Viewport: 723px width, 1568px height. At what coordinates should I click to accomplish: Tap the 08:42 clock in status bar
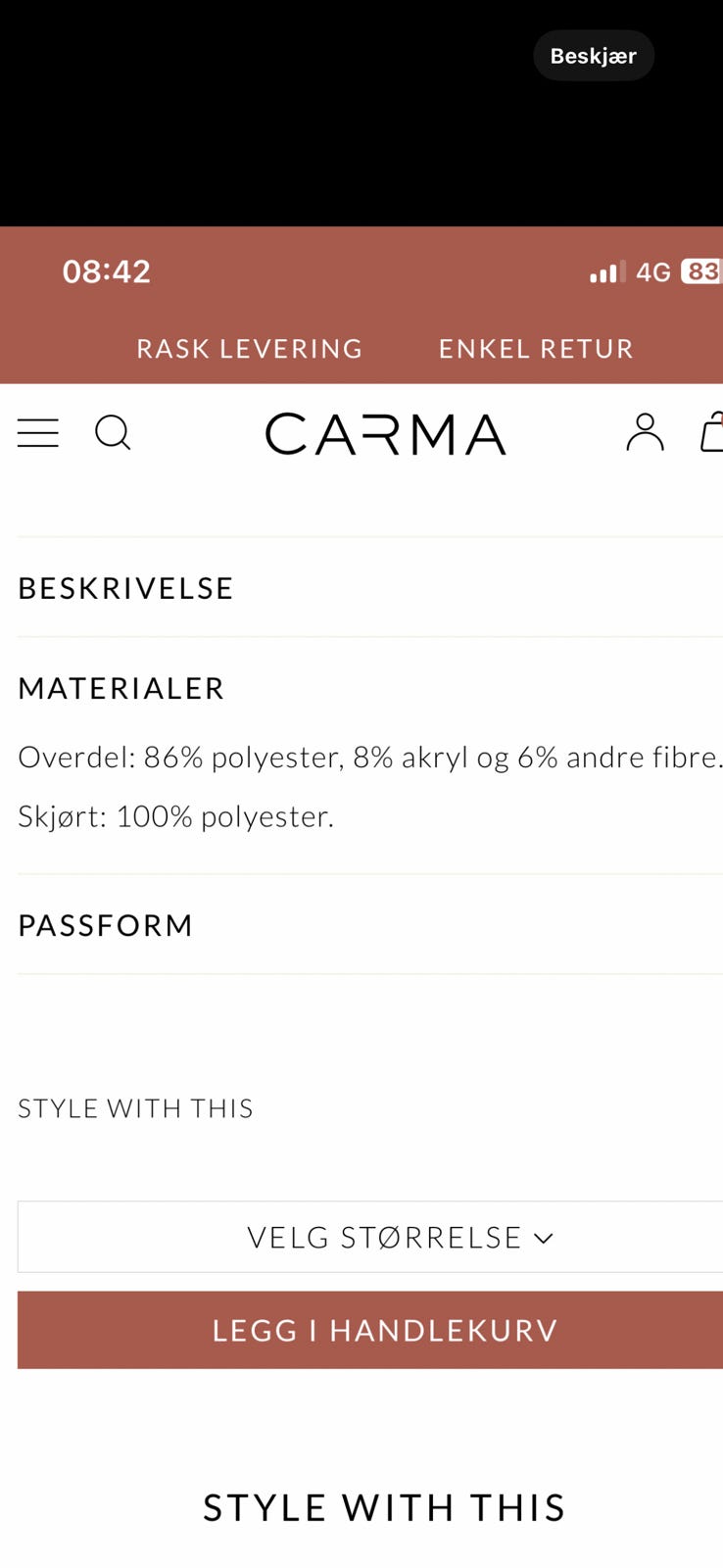tap(107, 271)
